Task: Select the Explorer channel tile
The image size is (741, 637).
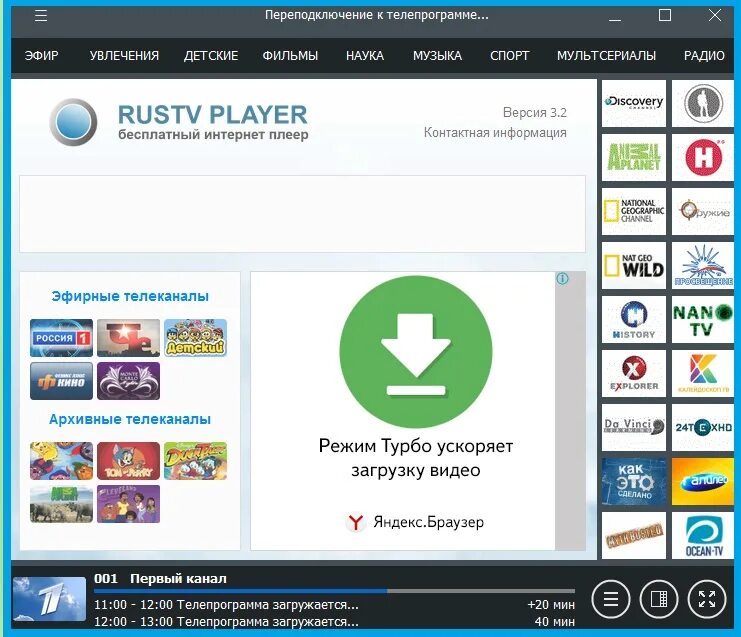Action: [x=634, y=373]
